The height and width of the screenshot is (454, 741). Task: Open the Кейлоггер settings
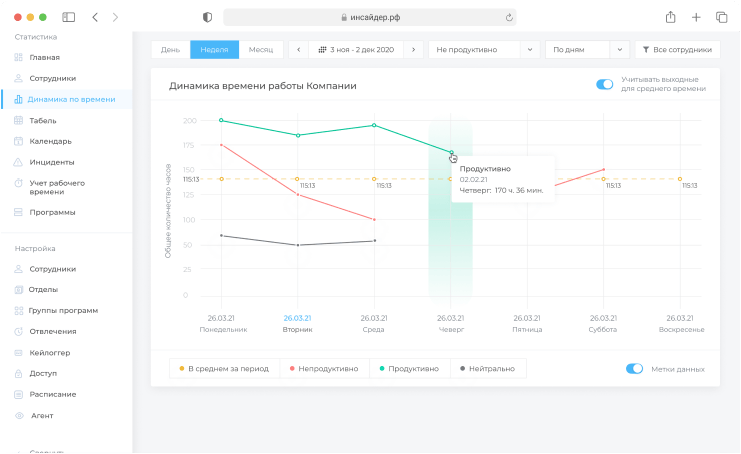pyautogui.click(x=49, y=353)
